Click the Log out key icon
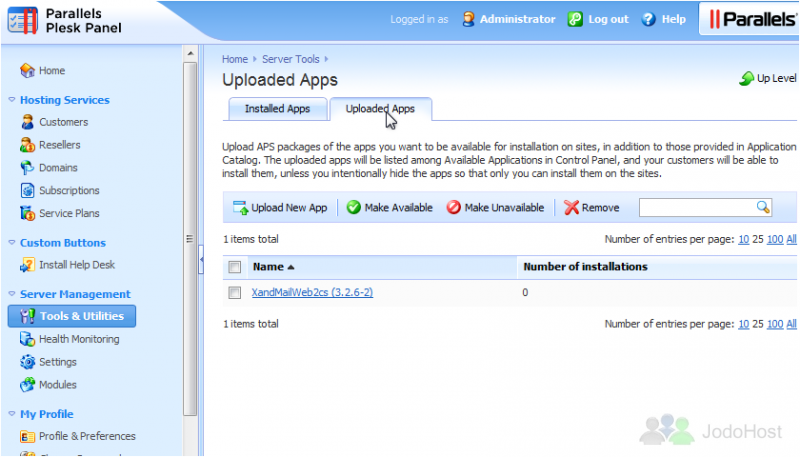The height and width of the screenshot is (457, 800). coord(575,19)
